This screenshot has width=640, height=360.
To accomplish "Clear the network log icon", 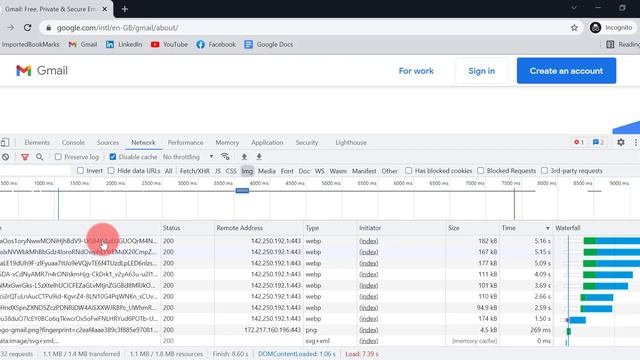I will coord(5,157).
